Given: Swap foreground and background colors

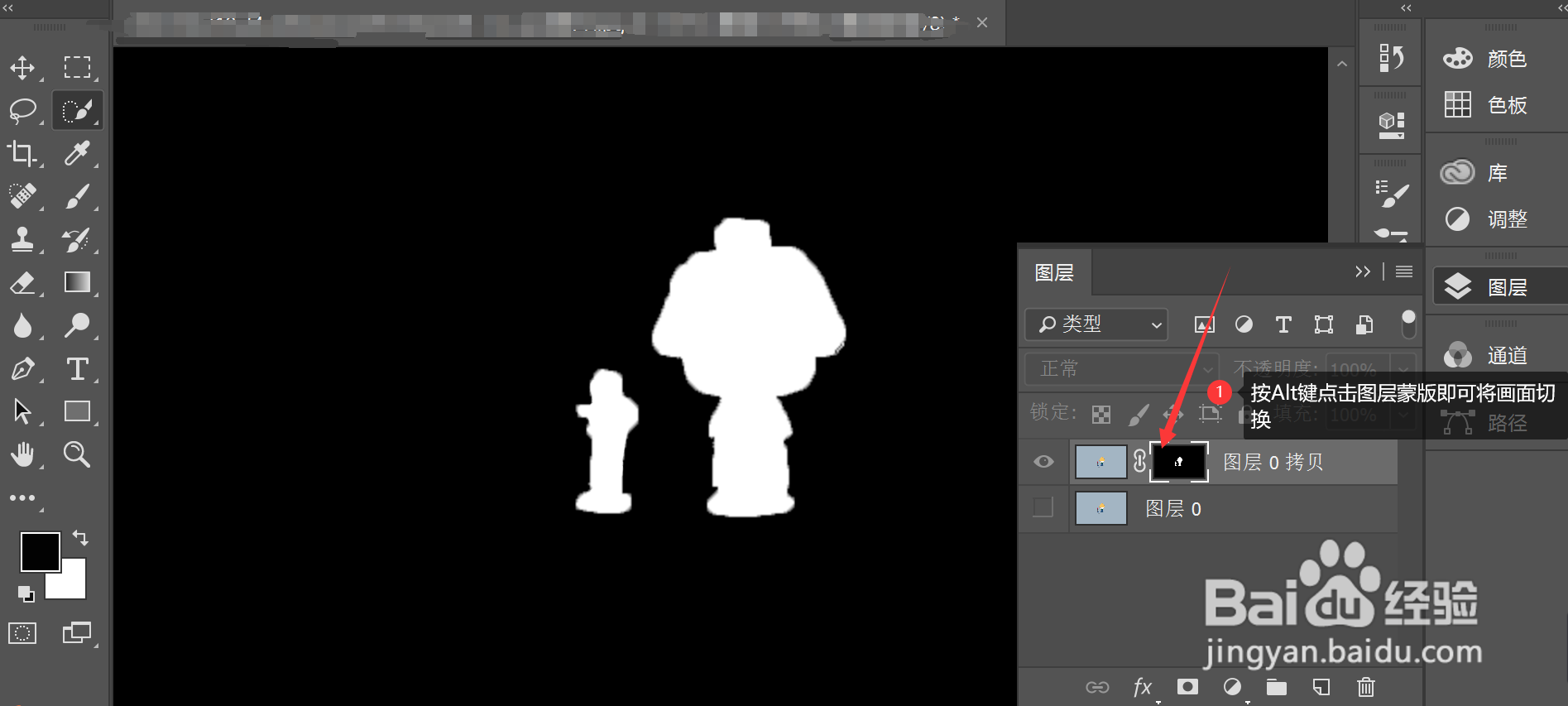Looking at the screenshot, I should pos(80,538).
